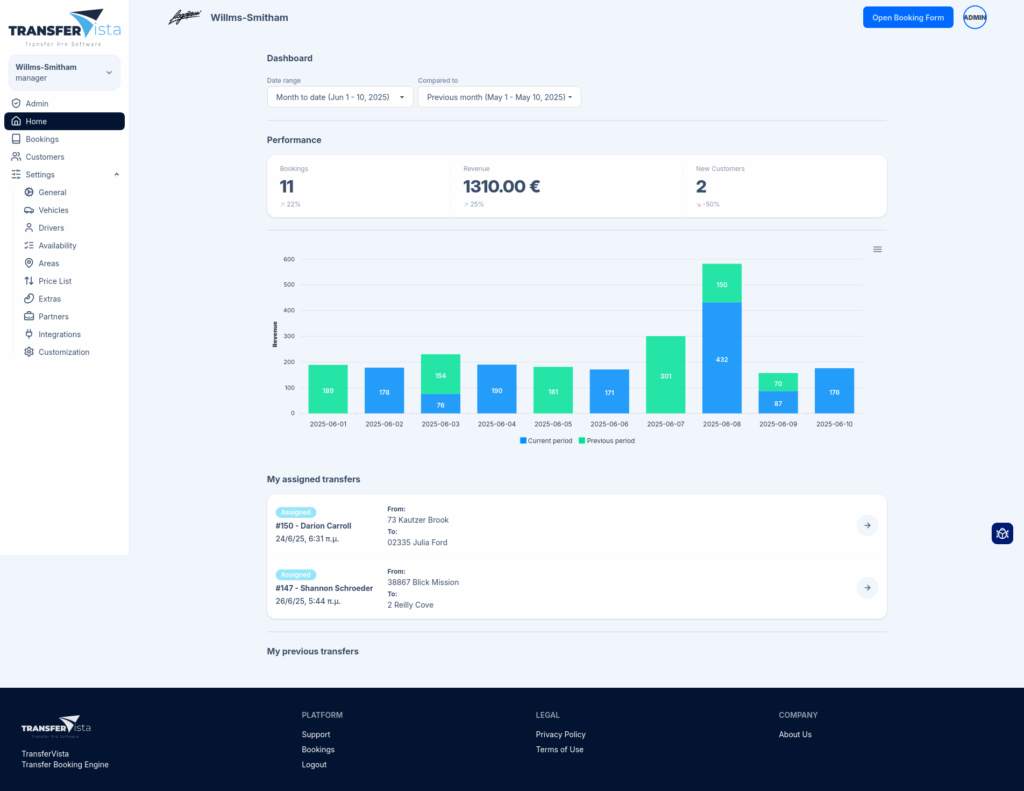Toggle Current period legend series
This screenshot has height=791, width=1024.
point(546,440)
